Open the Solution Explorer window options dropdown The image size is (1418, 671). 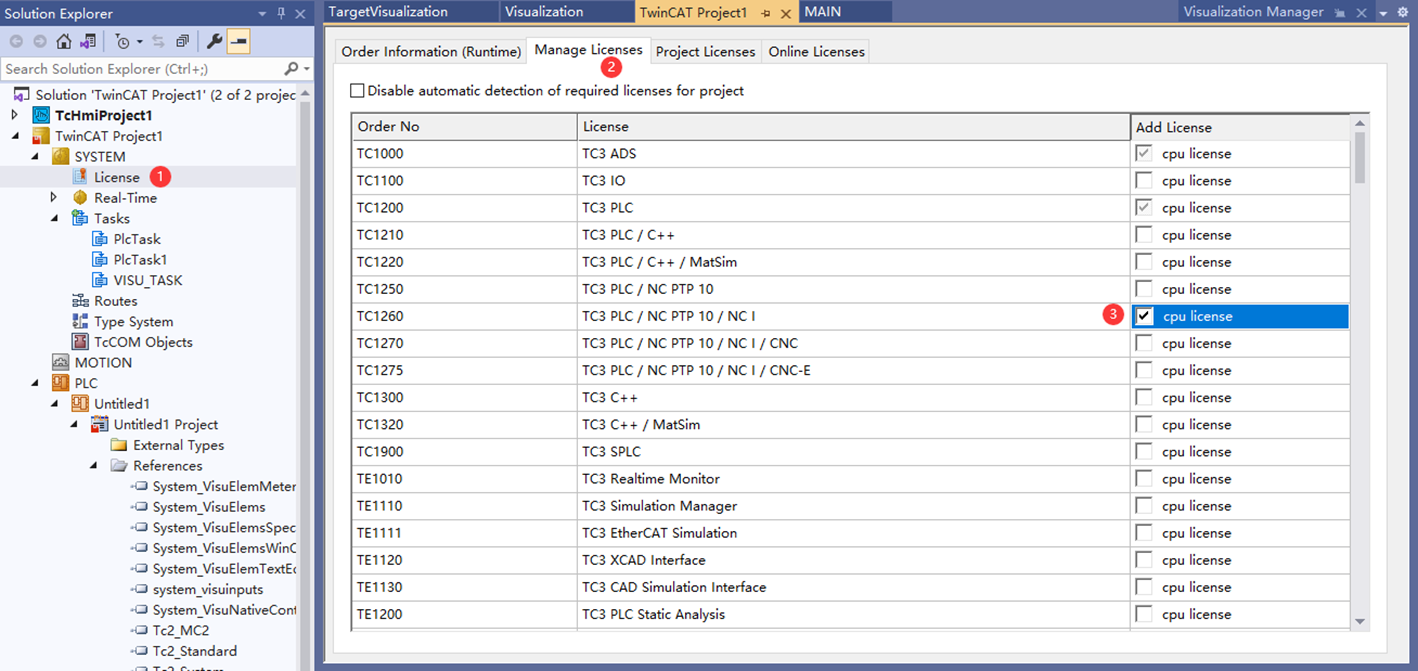coord(263,14)
